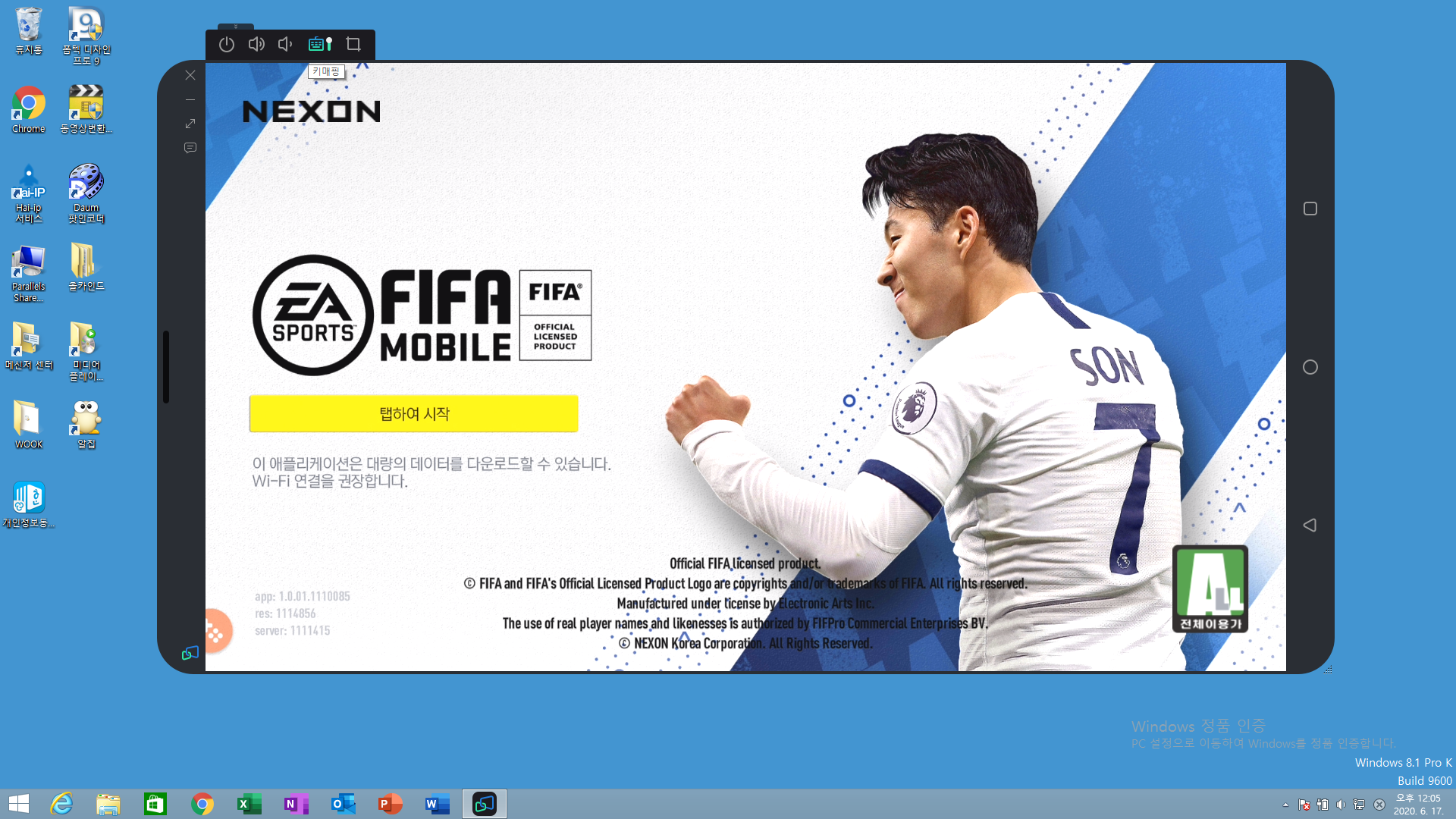Select the WOOK folder on desktop
1456x819 pixels.
pyautogui.click(x=29, y=425)
